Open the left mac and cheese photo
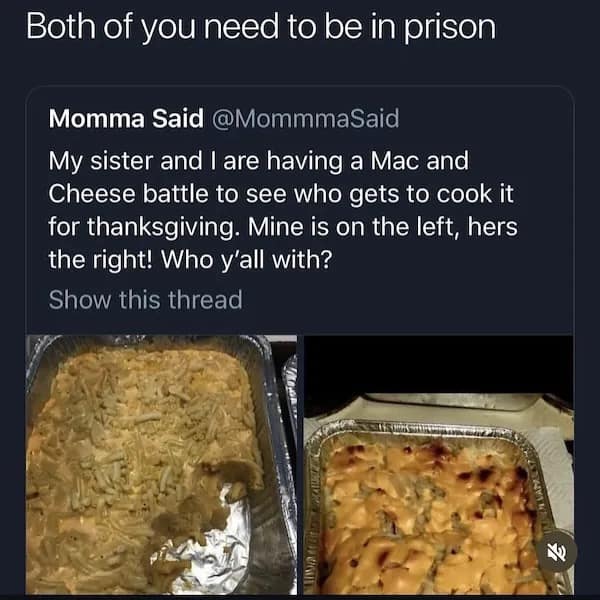The height and width of the screenshot is (600, 600). pyautogui.click(x=161, y=465)
